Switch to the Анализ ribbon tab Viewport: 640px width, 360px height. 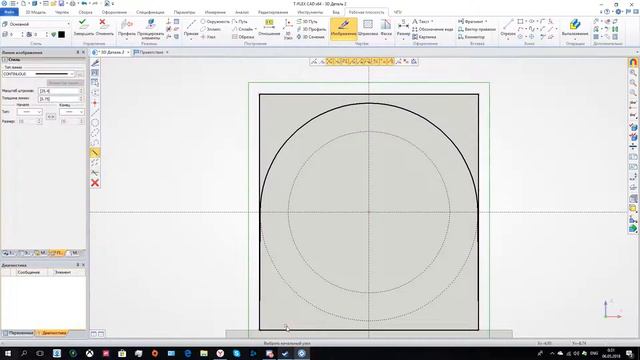[242, 12]
